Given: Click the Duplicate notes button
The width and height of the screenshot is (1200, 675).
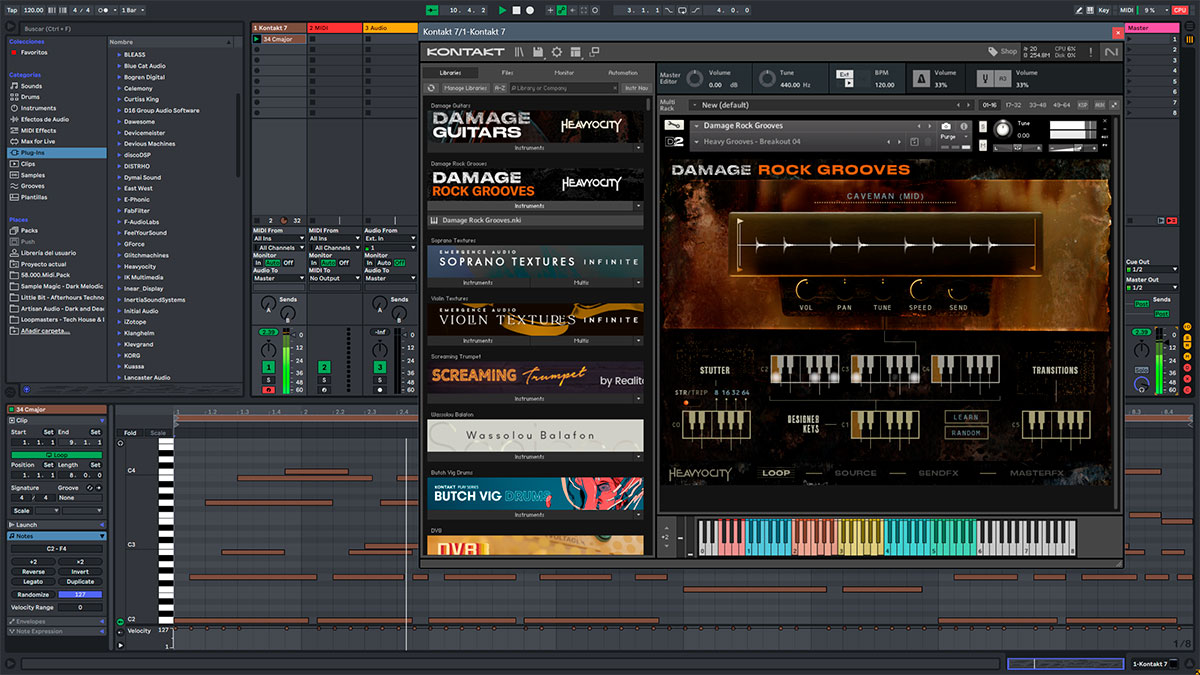Looking at the screenshot, I should pos(80,581).
